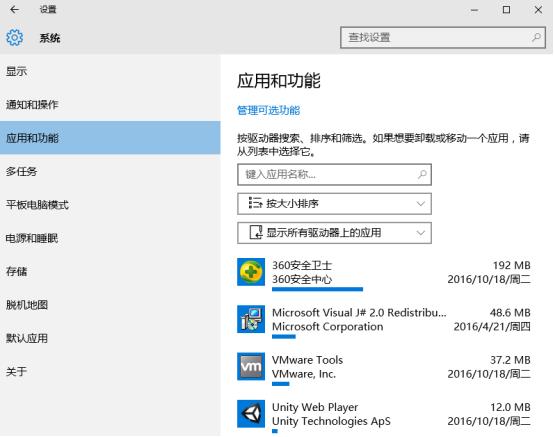This screenshot has width=554, height=437.
Task: Open the 按大小排序 sort dropdown
Action: click(x=334, y=203)
